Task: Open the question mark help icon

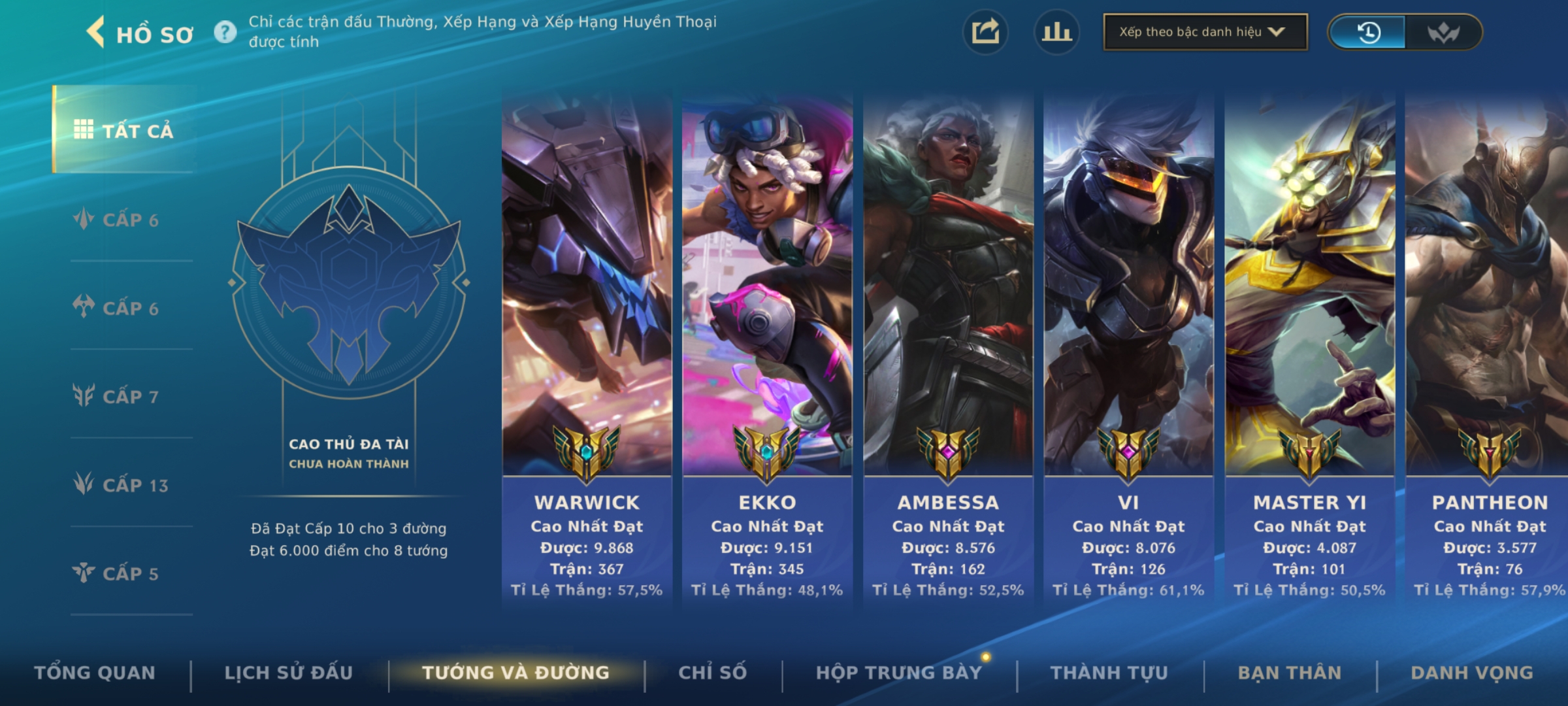Action: [x=225, y=32]
